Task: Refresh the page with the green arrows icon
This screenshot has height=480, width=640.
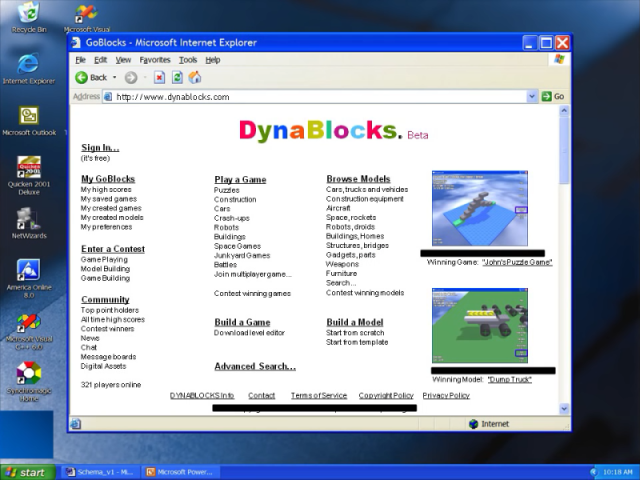Action: click(x=177, y=78)
